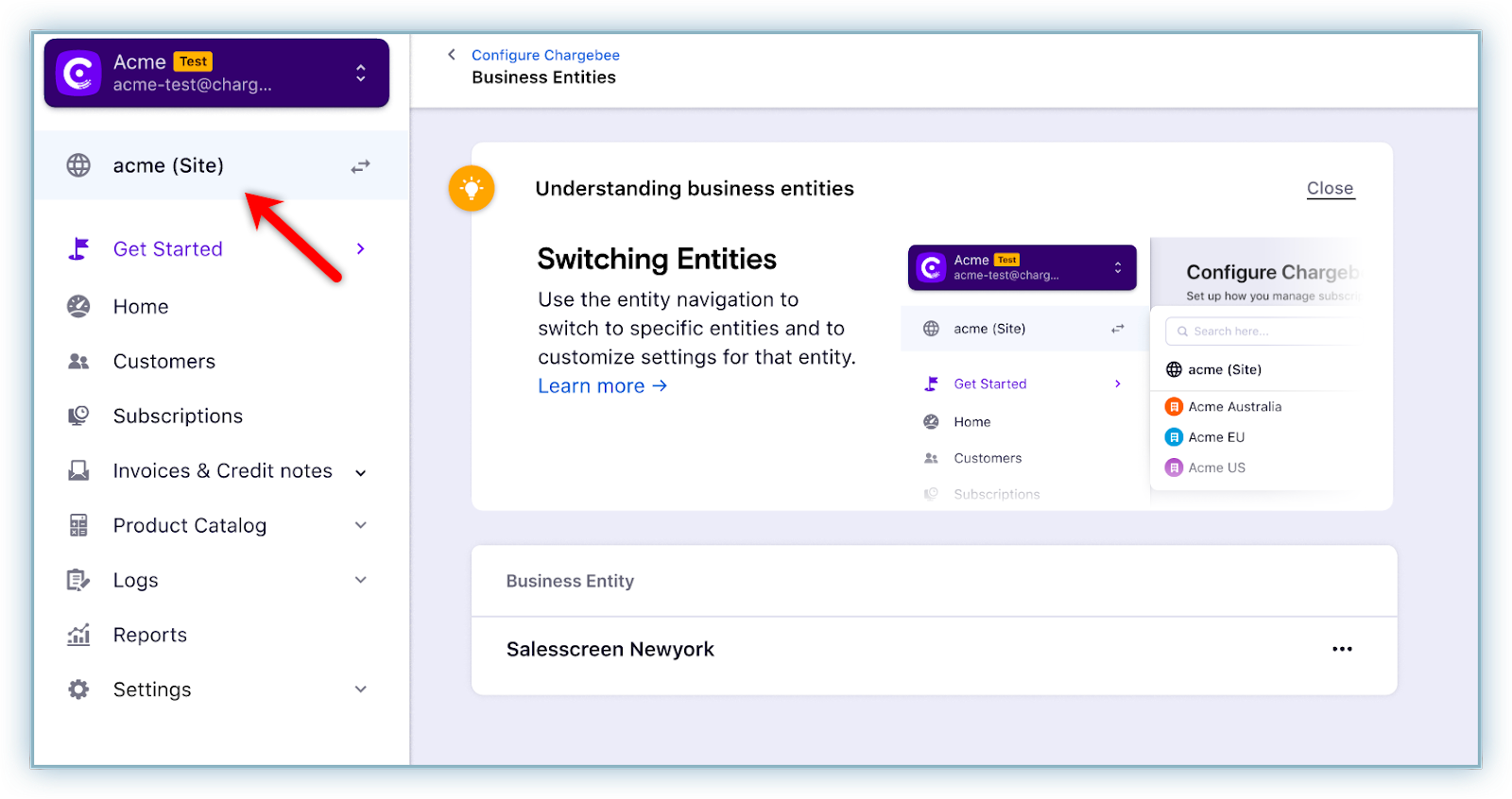
Task: Open the Acme account up-down selector arrows
Action: [x=361, y=73]
